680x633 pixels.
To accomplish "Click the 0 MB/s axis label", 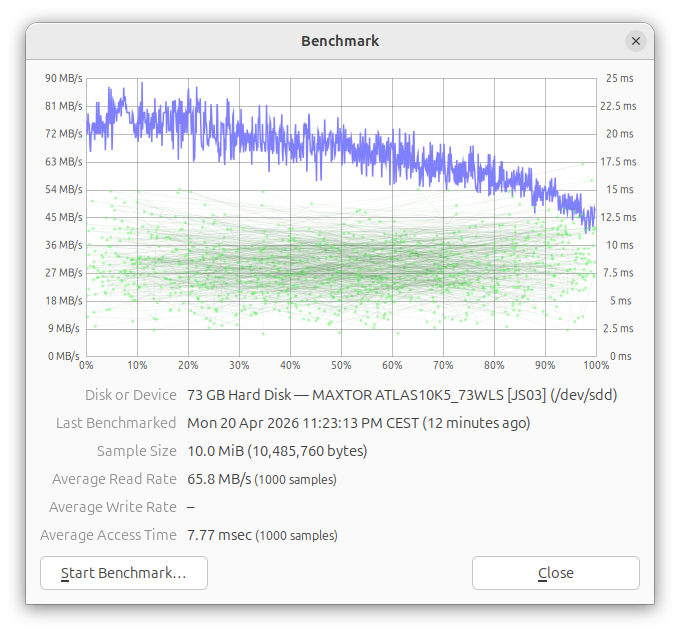I will coord(63,356).
